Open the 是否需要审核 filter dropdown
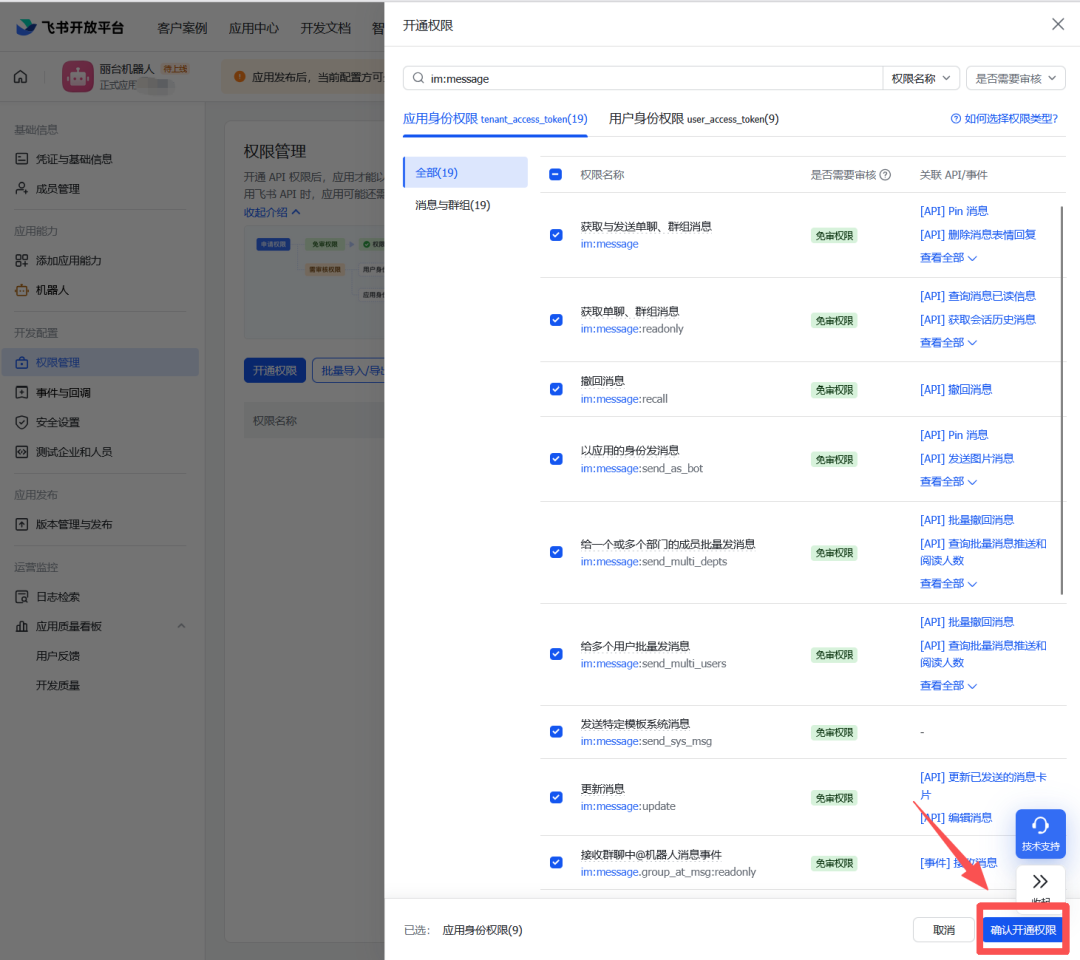This screenshot has height=960, width=1080. [1016, 79]
